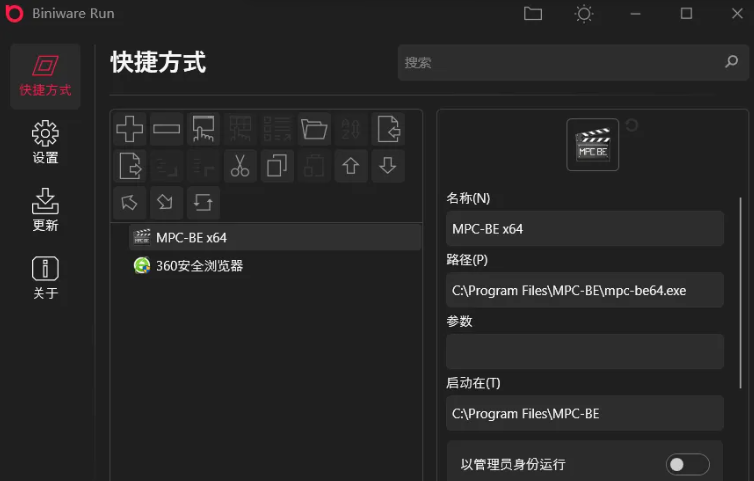754x481 pixels.
Task: Open the 设置 sidebar tab
Action: (45, 142)
